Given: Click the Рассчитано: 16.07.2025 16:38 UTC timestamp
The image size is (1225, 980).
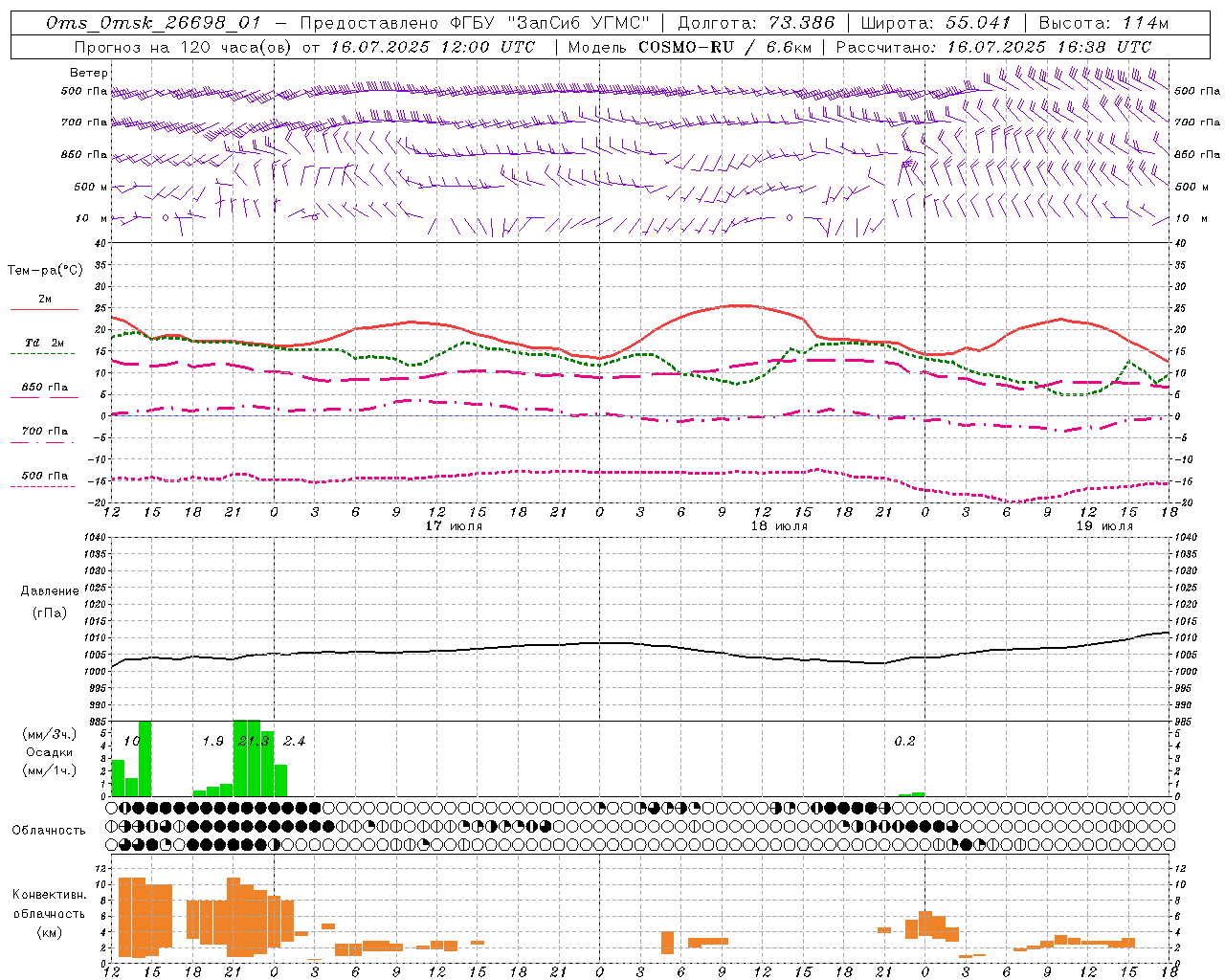Looking at the screenshot, I should pyautogui.click(x=993, y=47).
